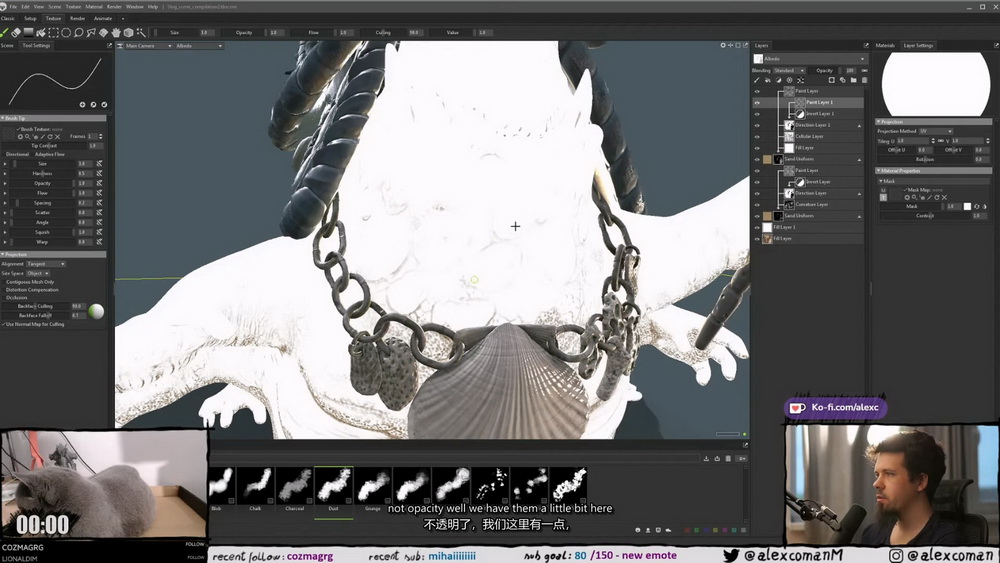Add a new adjustment layer with half-circle icon
Screen dimensions: 1000x563
779,80
